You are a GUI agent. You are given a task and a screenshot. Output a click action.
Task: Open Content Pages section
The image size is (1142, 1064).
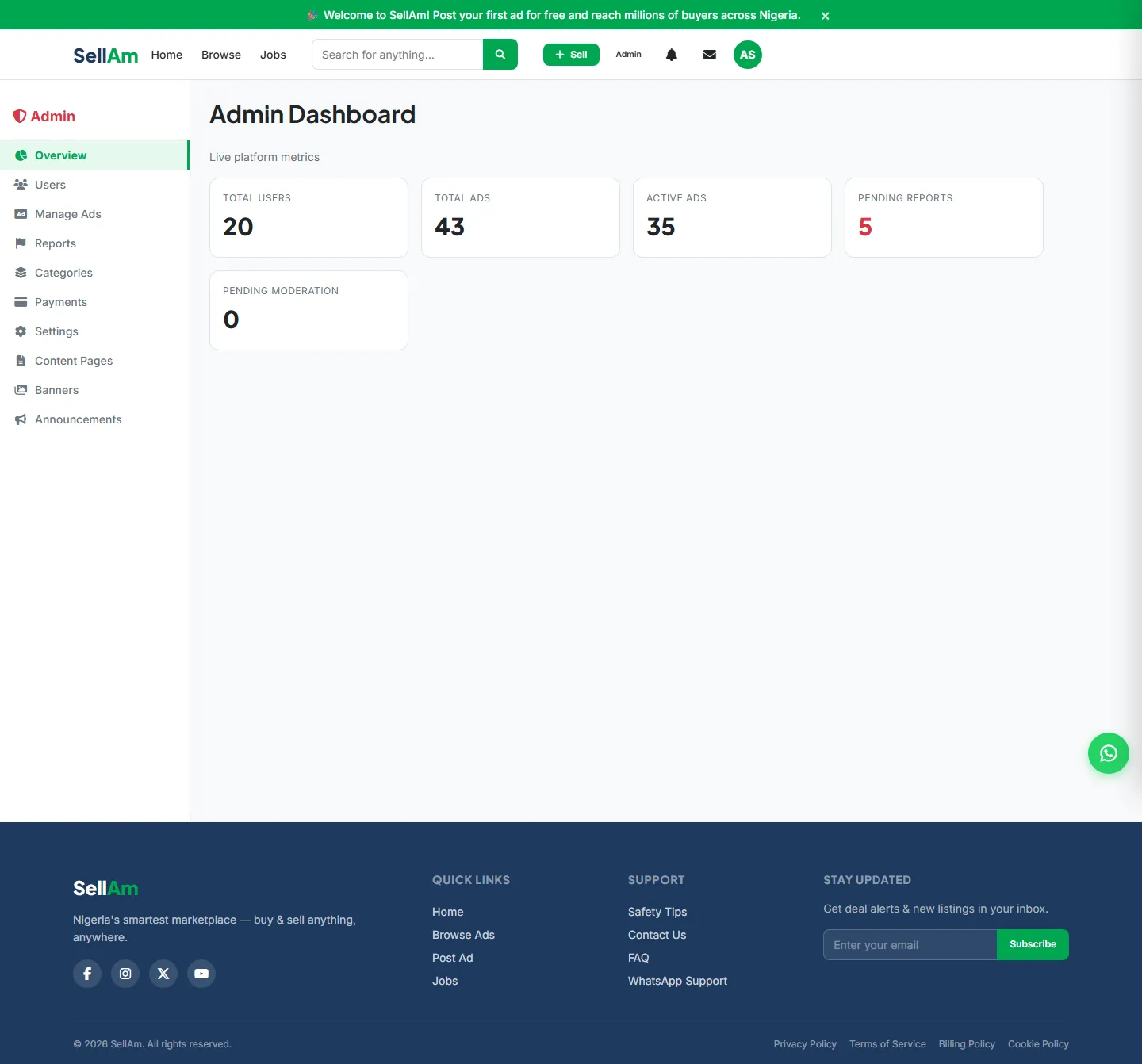click(94, 361)
